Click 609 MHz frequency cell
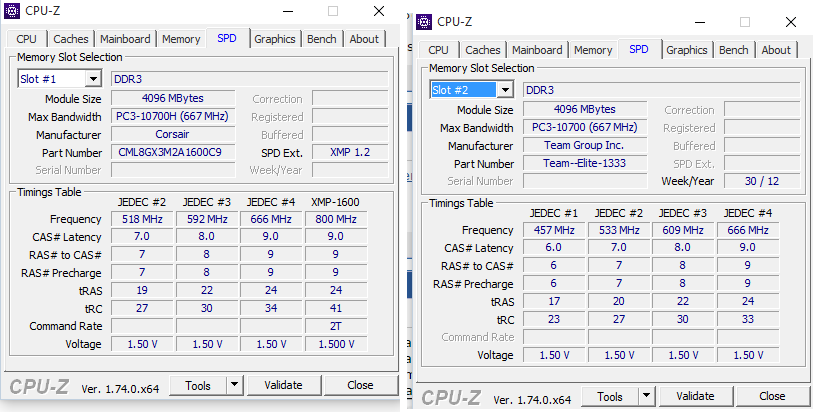 pos(683,230)
